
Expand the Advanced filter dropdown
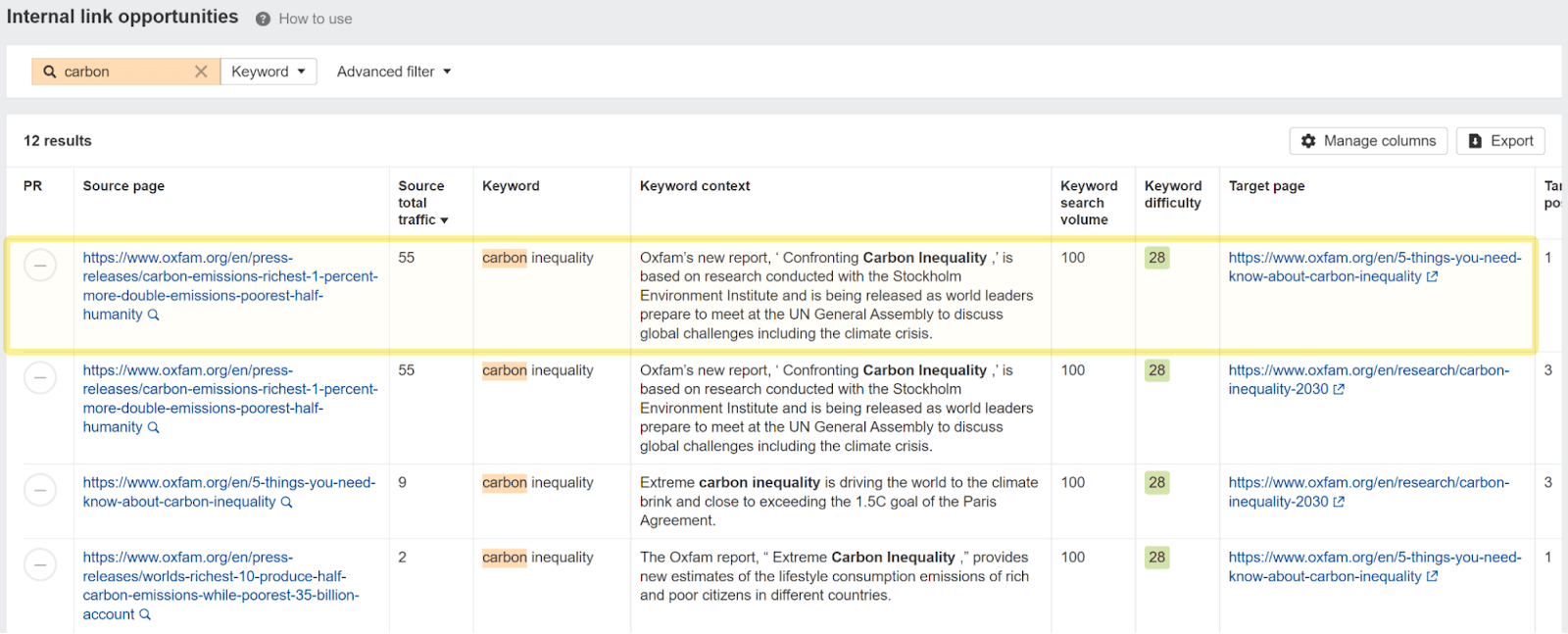394,72
